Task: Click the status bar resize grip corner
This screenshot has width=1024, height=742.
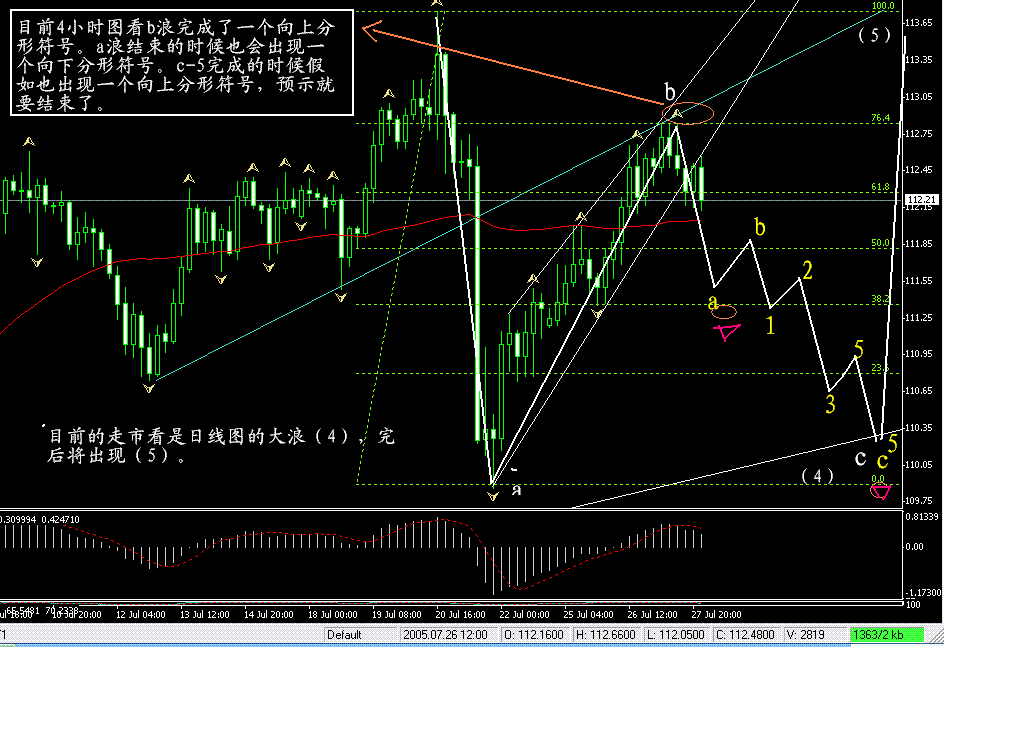Action: coord(936,635)
